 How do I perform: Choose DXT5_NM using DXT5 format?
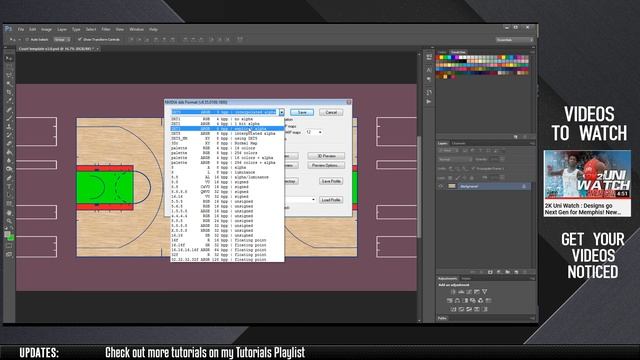(x=227, y=138)
